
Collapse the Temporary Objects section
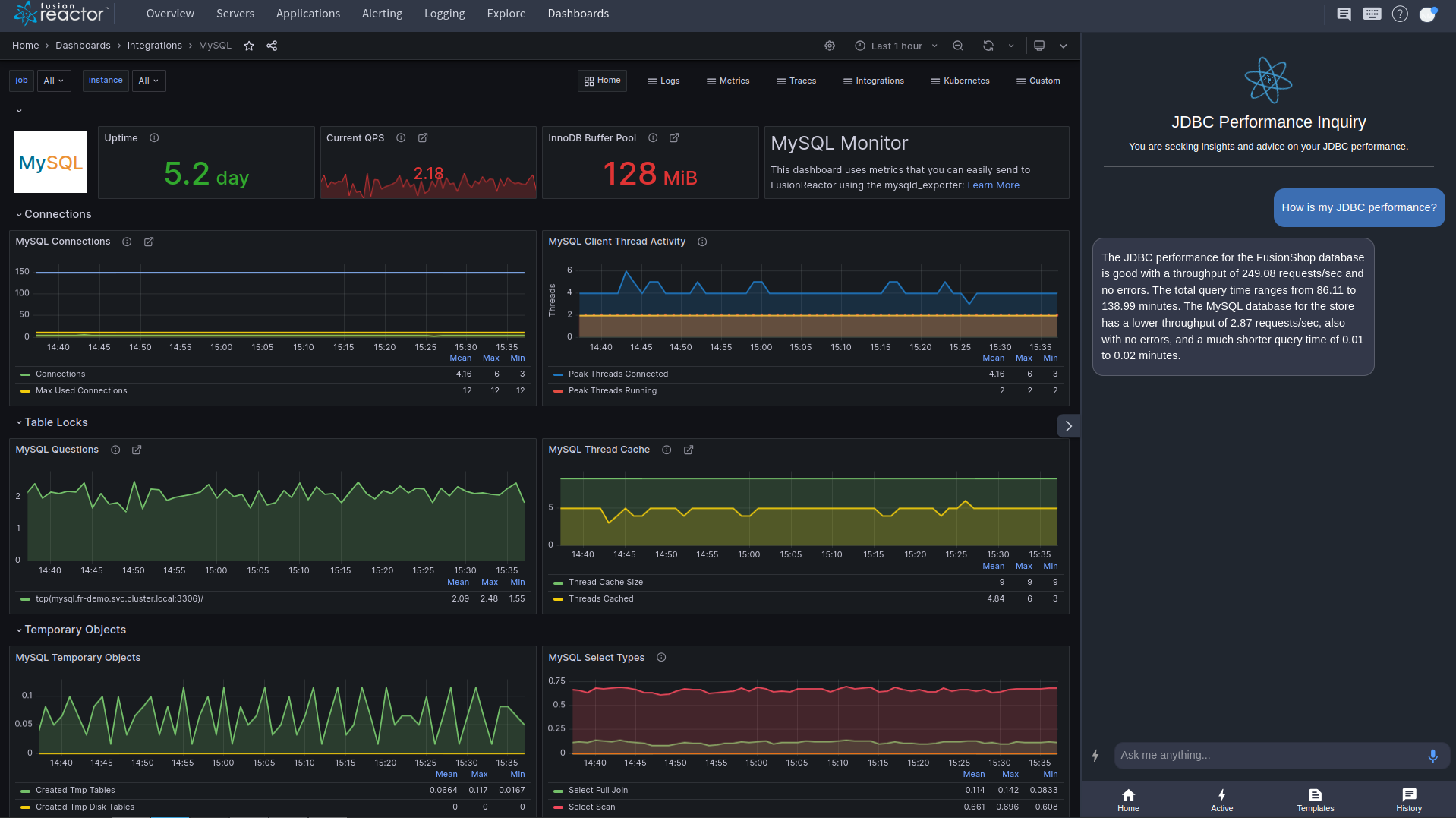[71, 630]
